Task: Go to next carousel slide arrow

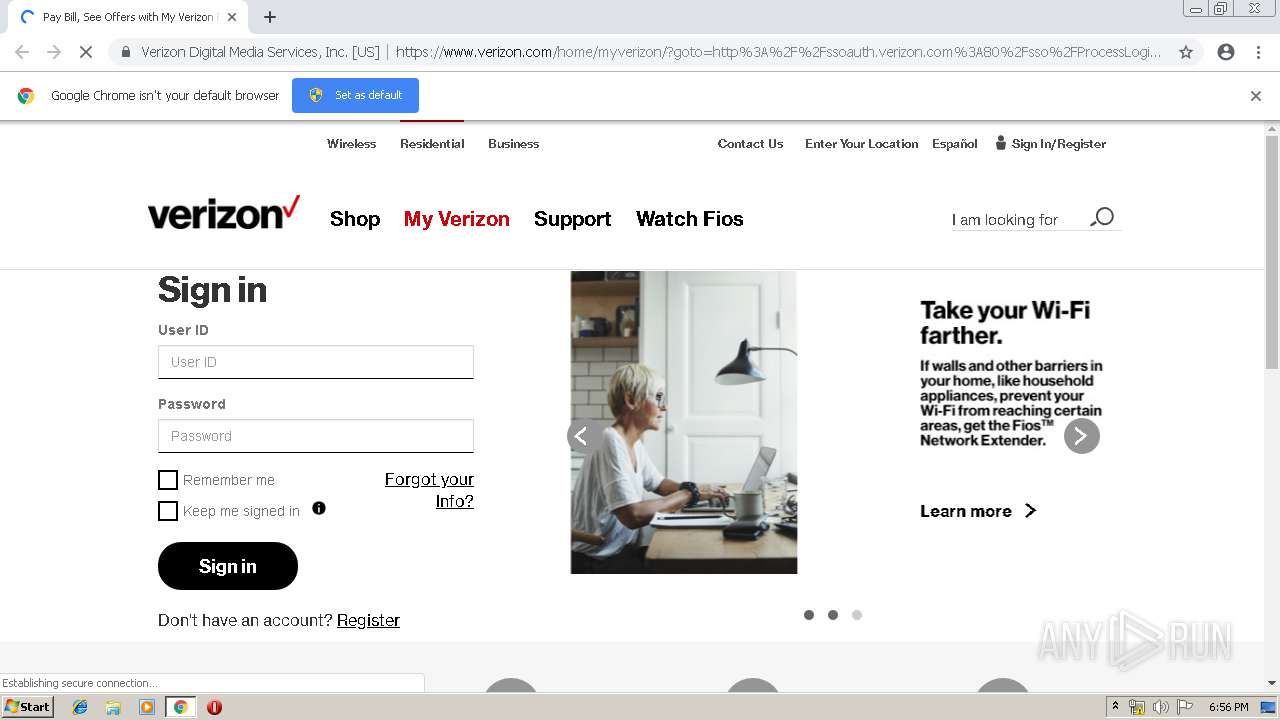Action: [x=1081, y=436]
